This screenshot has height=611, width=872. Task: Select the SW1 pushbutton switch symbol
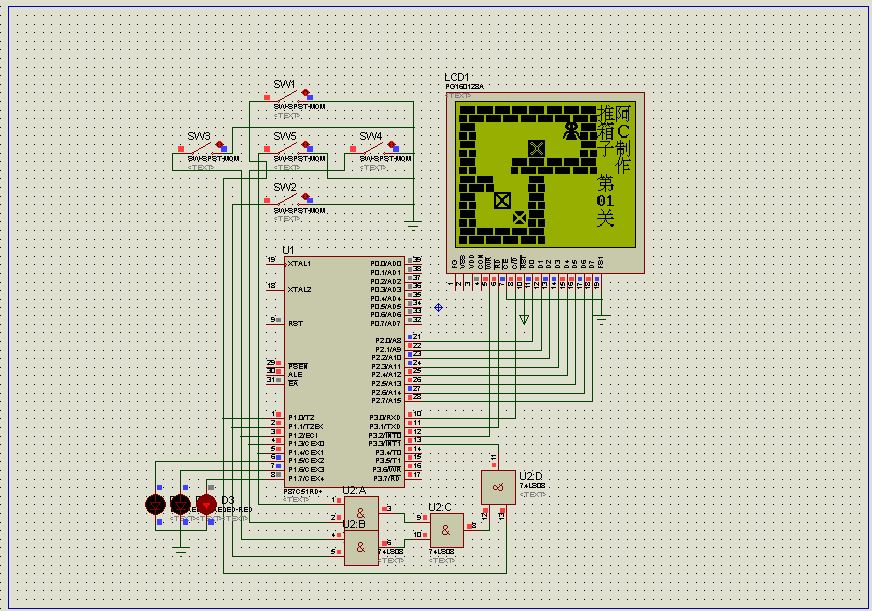pyautogui.click(x=288, y=96)
